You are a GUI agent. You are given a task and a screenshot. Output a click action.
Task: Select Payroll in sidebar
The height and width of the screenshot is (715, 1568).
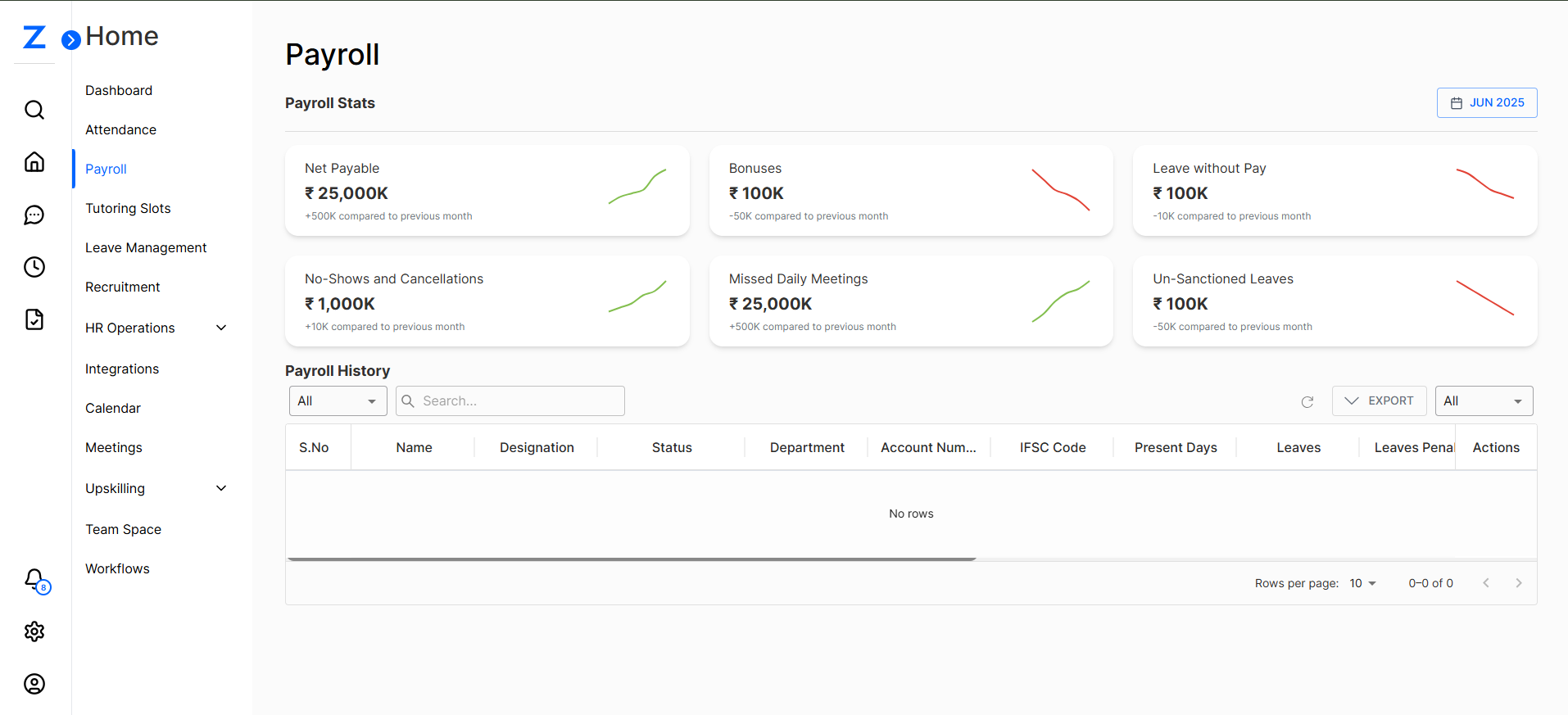pos(106,169)
